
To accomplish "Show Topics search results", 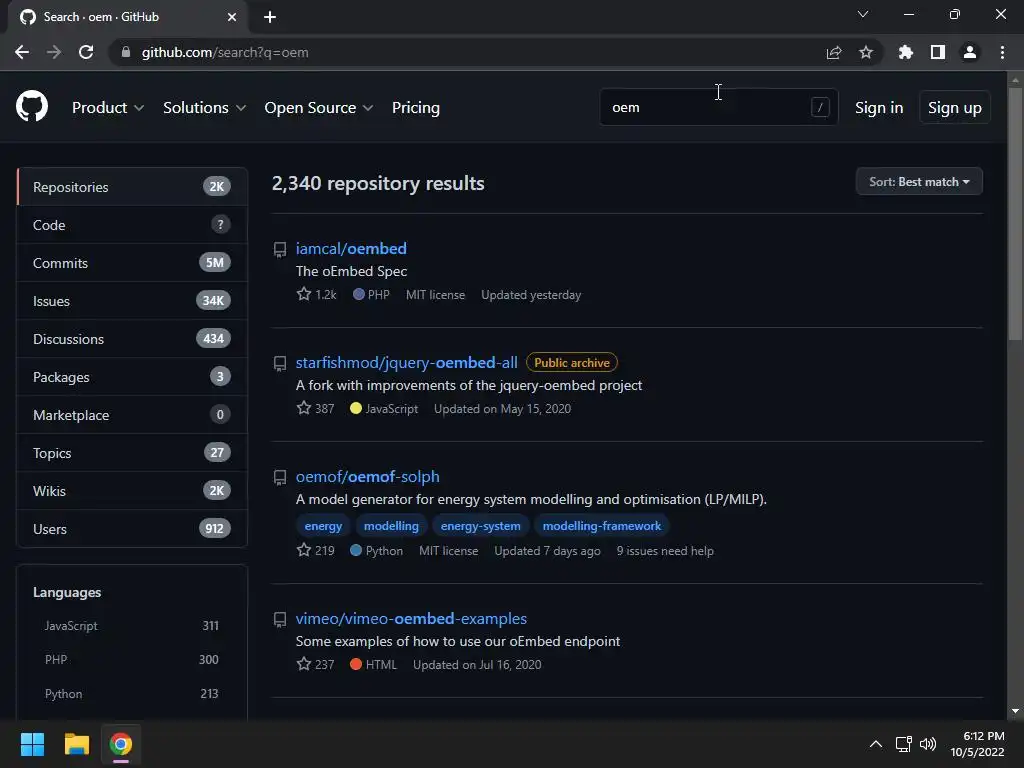I will 132,453.
